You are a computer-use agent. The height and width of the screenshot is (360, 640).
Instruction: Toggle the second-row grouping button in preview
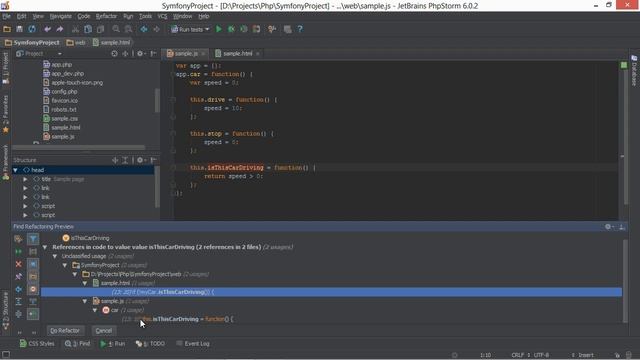tap(33, 252)
